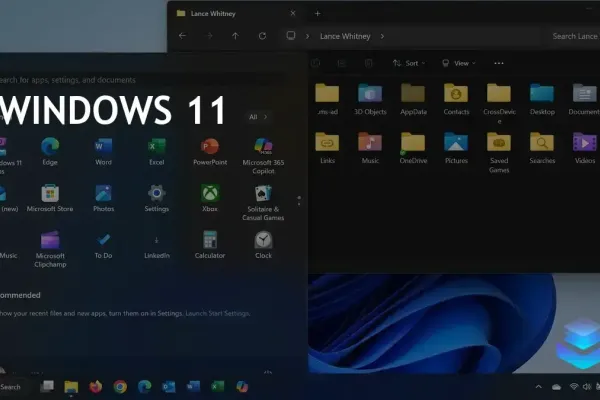Open Wi-Fi network icon in system tray
Image resolution: width=600 pixels, height=400 pixels.
pyautogui.click(x=574, y=387)
